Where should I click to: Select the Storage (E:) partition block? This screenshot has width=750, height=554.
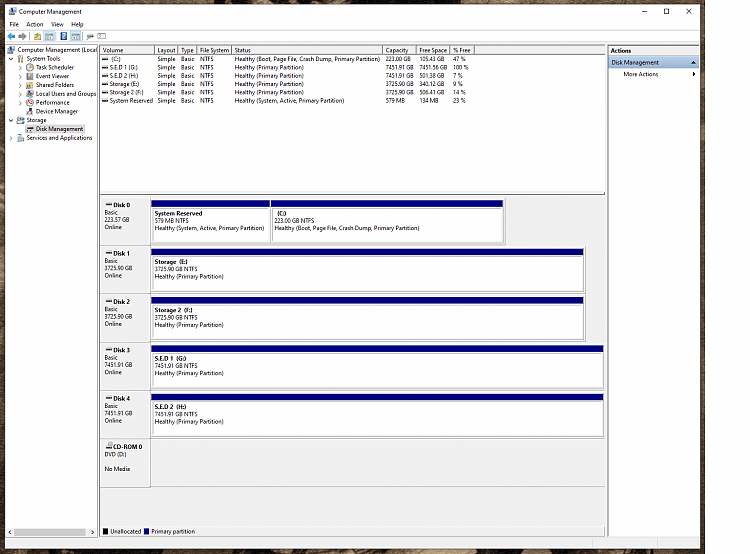367,270
